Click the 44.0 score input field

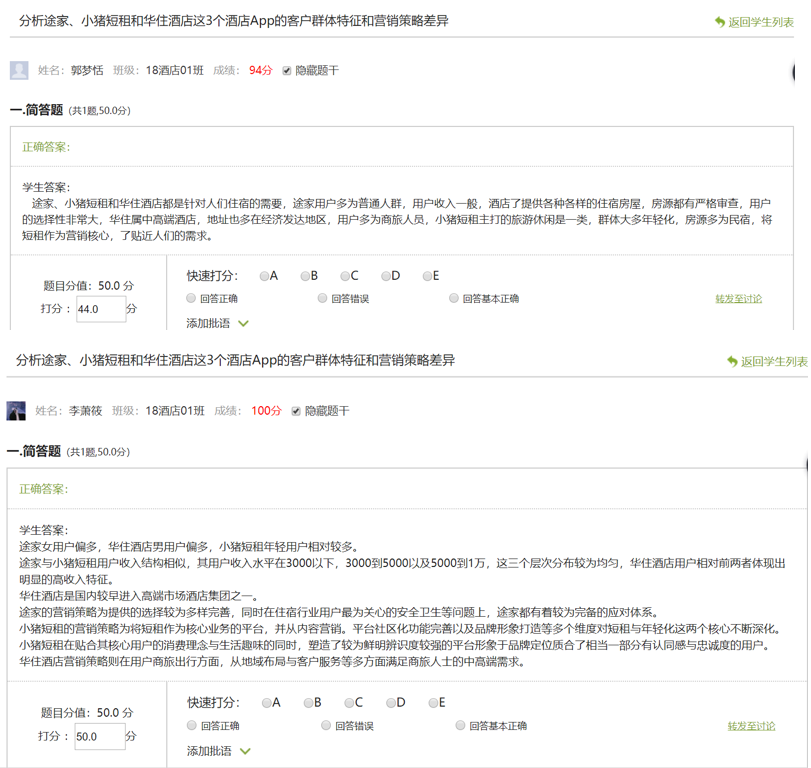[x=101, y=309]
